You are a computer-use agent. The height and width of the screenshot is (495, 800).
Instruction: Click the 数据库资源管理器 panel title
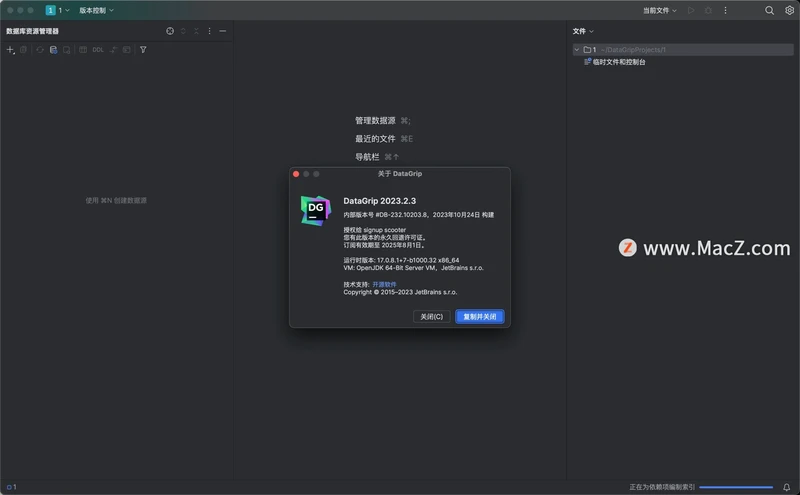32,31
